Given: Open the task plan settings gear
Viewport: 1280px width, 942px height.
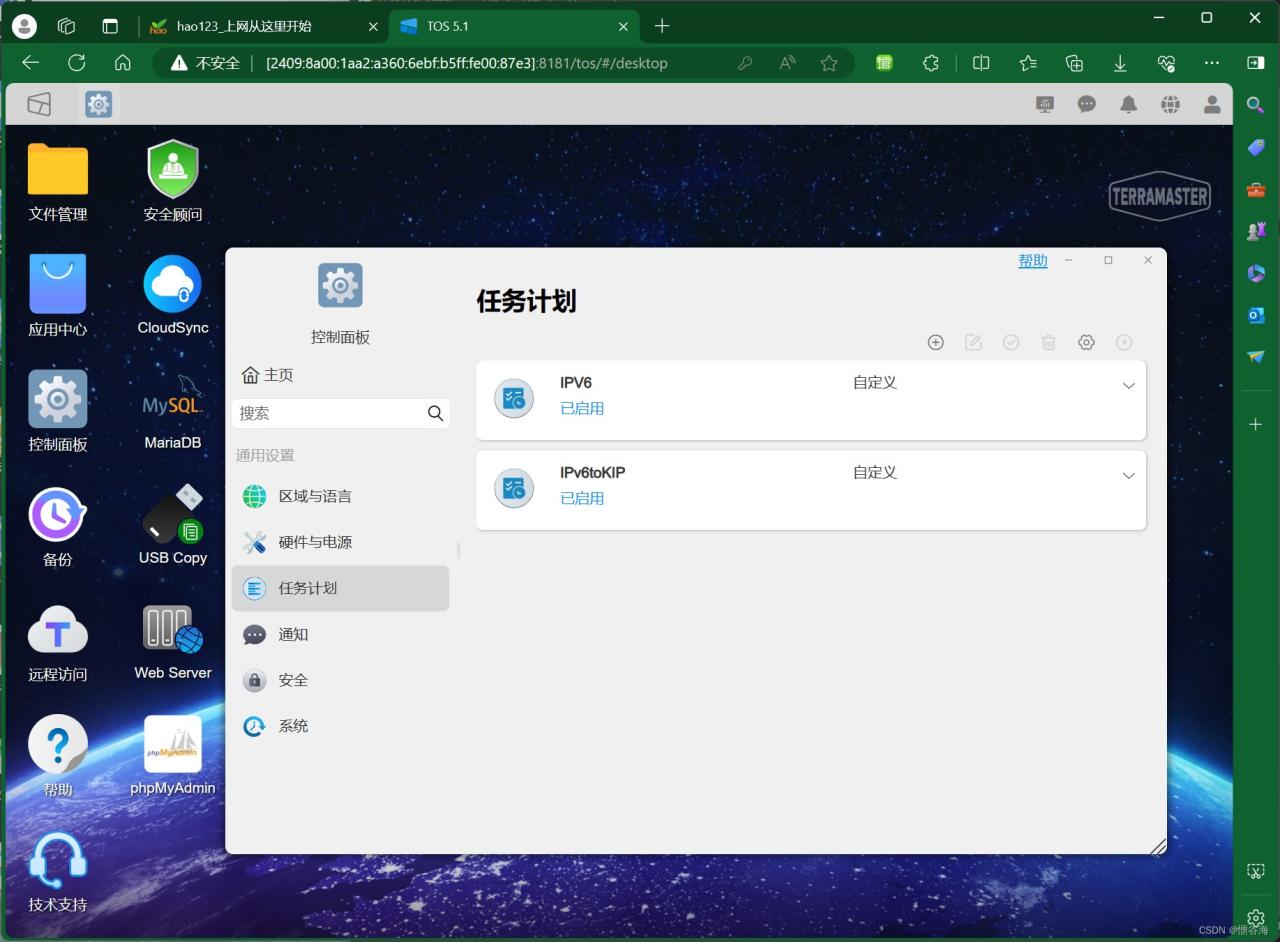Looking at the screenshot, I should click(x=1086, y=342).
